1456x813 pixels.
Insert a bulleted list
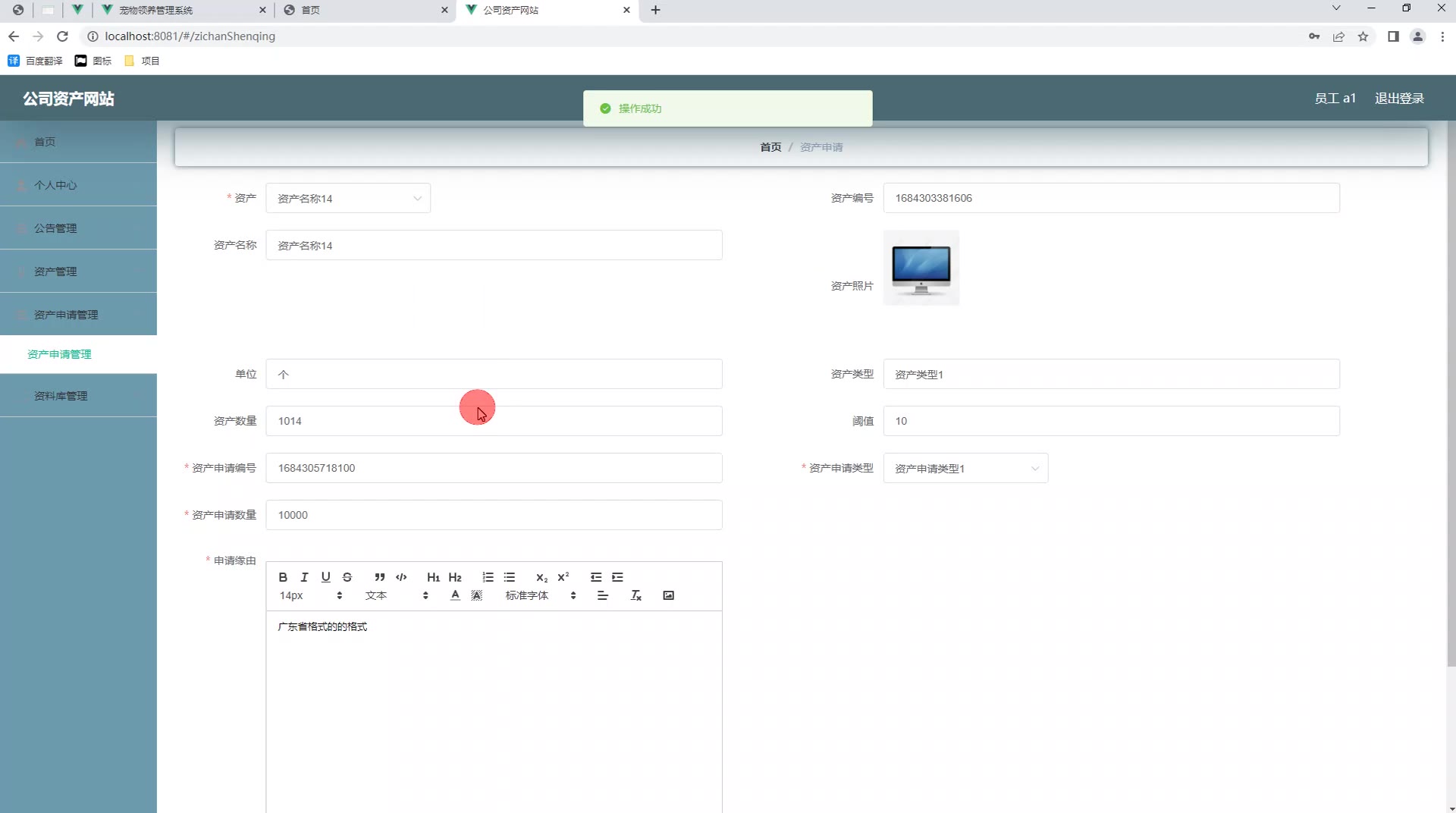click(x=510, y=577)
